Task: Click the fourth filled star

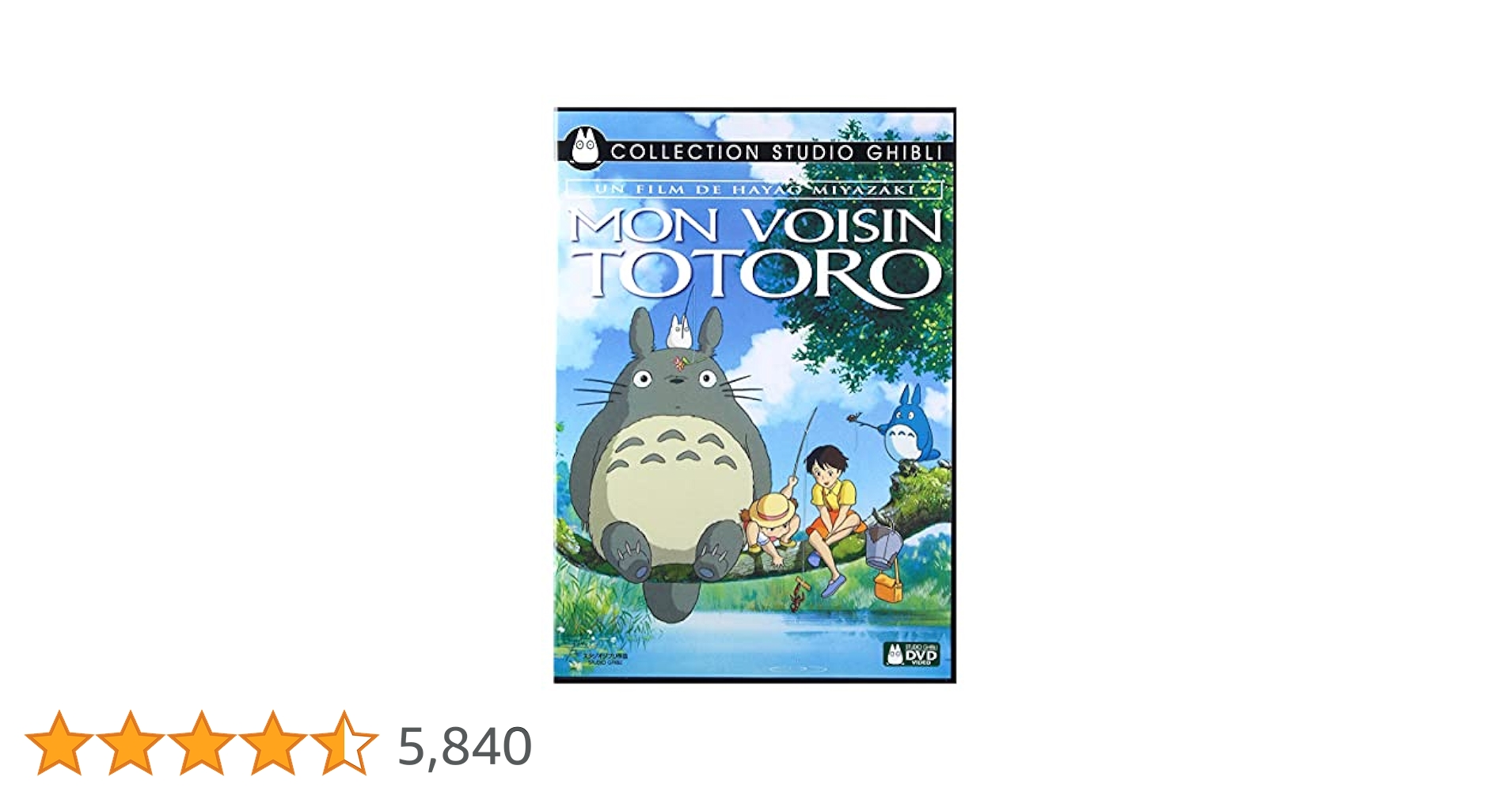Action: click(x=272, y=743)
